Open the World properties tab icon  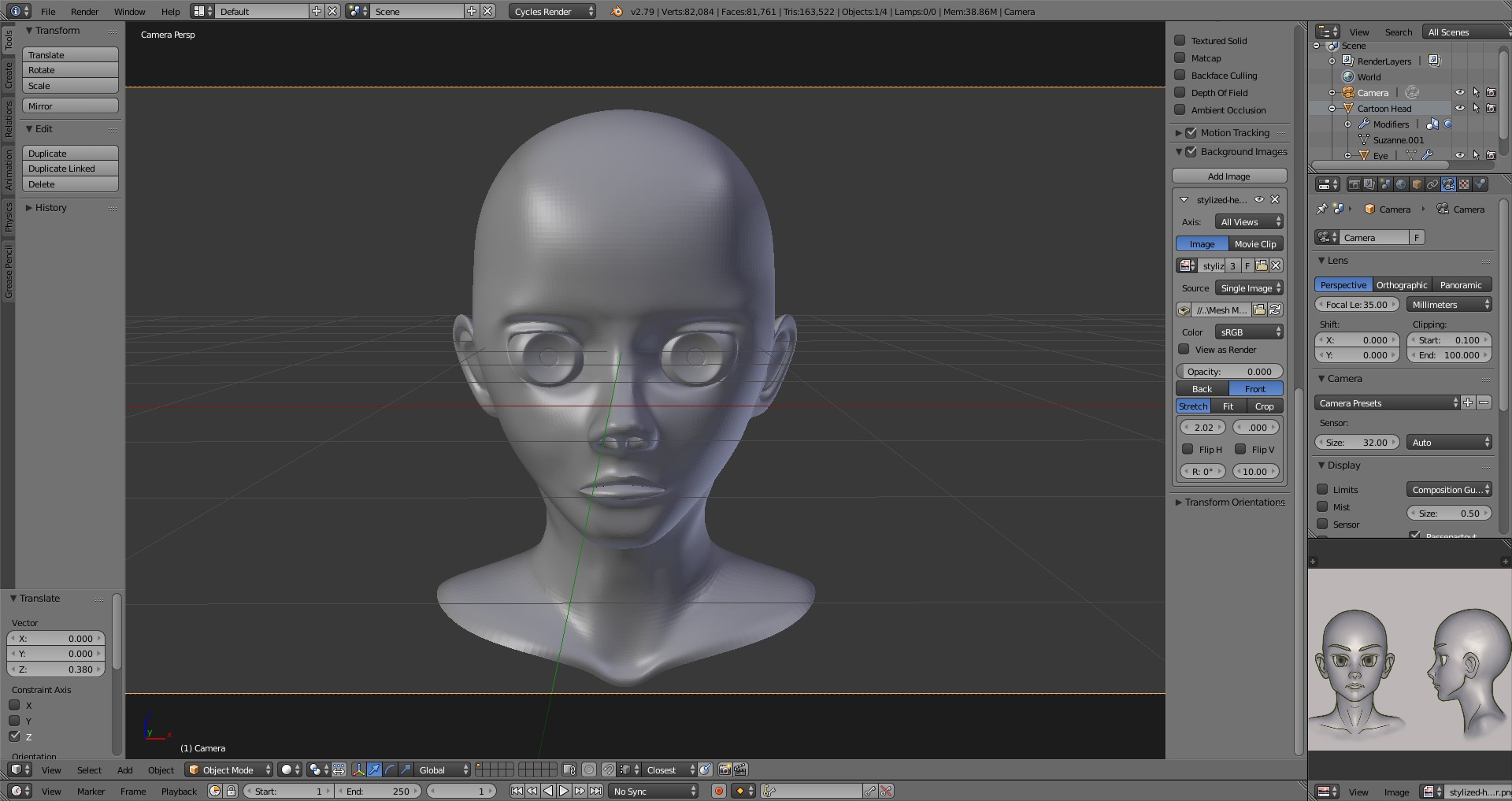1401,184
